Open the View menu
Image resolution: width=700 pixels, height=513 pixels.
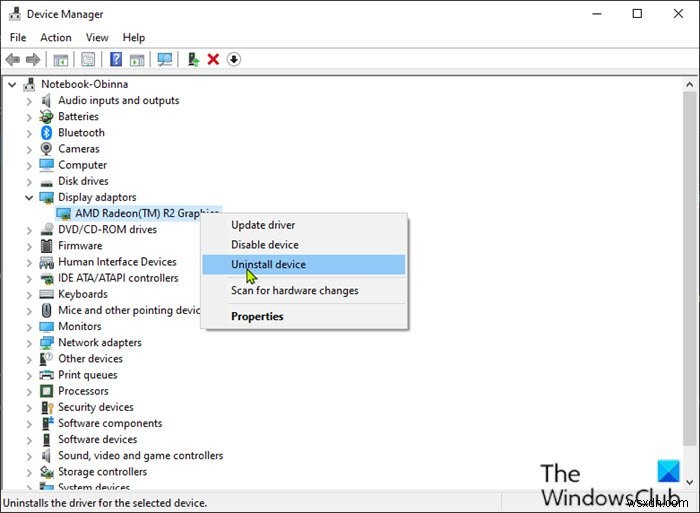point(97,38)
